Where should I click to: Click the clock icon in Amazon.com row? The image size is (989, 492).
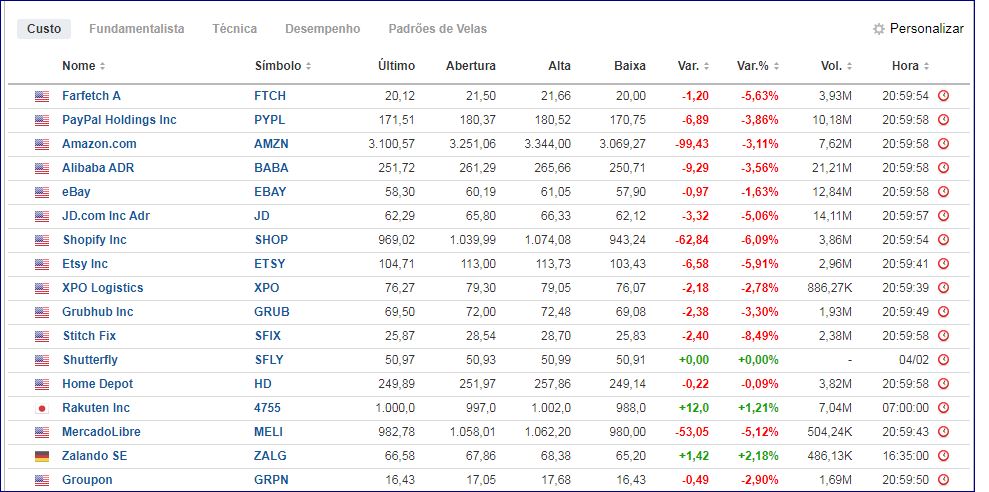[943, 144]
